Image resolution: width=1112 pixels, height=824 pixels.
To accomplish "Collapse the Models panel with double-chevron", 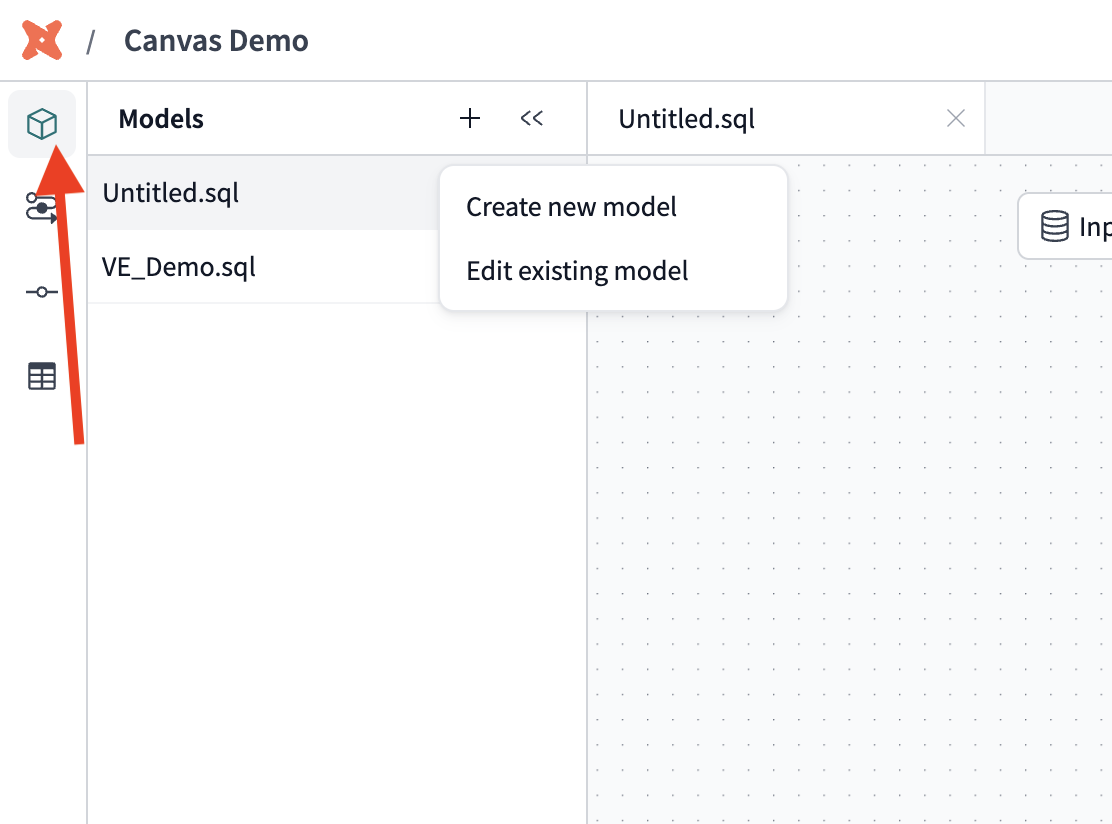I will pyautogui.click(x=531, y=118).
